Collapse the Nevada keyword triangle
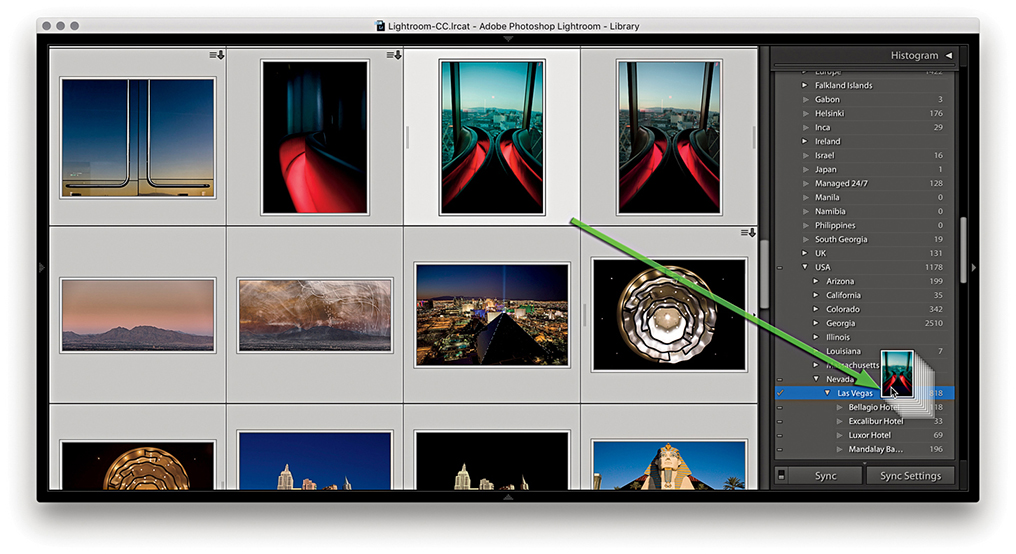The image size is (1016, 554). click(x=816, y=379)
